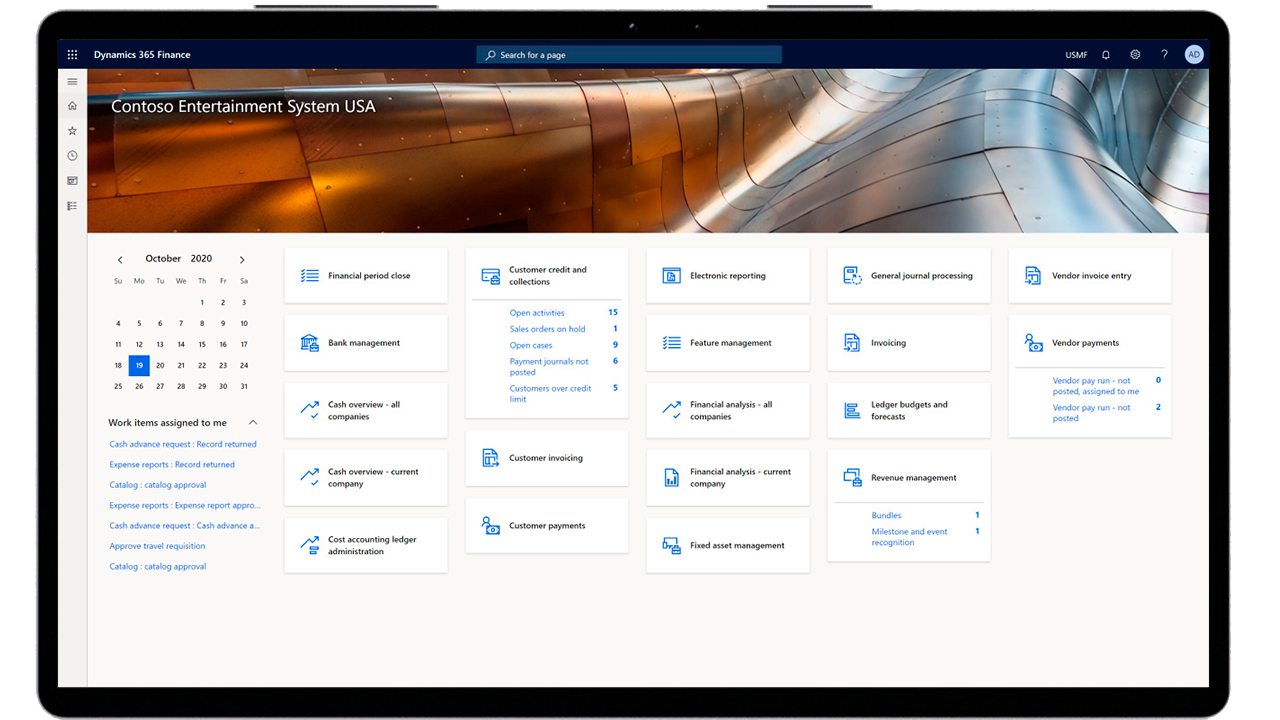
Task: Click the Vendor invoice entry icon
Action: 1034,276
